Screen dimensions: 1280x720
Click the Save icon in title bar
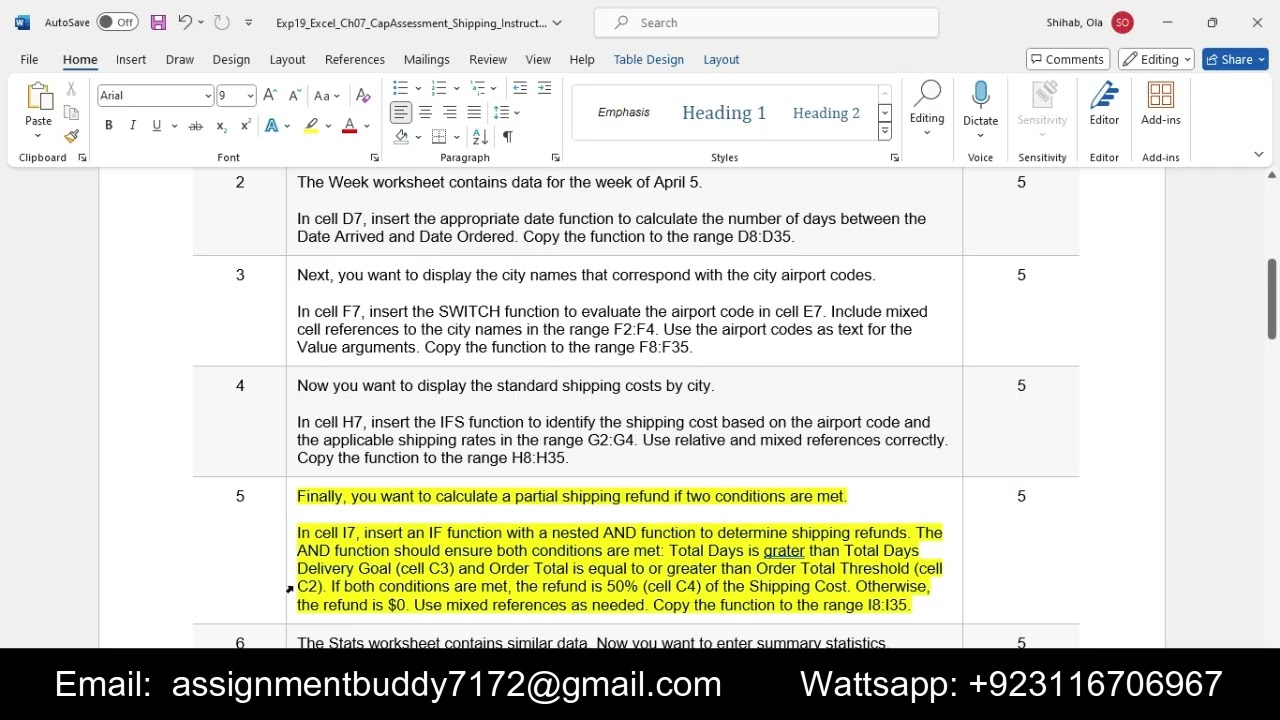coord(158,22)
